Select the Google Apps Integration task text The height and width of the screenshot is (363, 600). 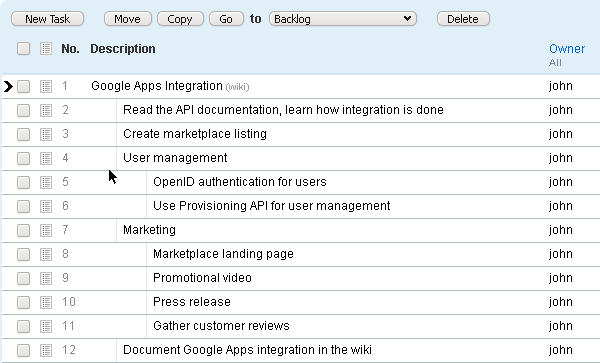click(157, 86)
